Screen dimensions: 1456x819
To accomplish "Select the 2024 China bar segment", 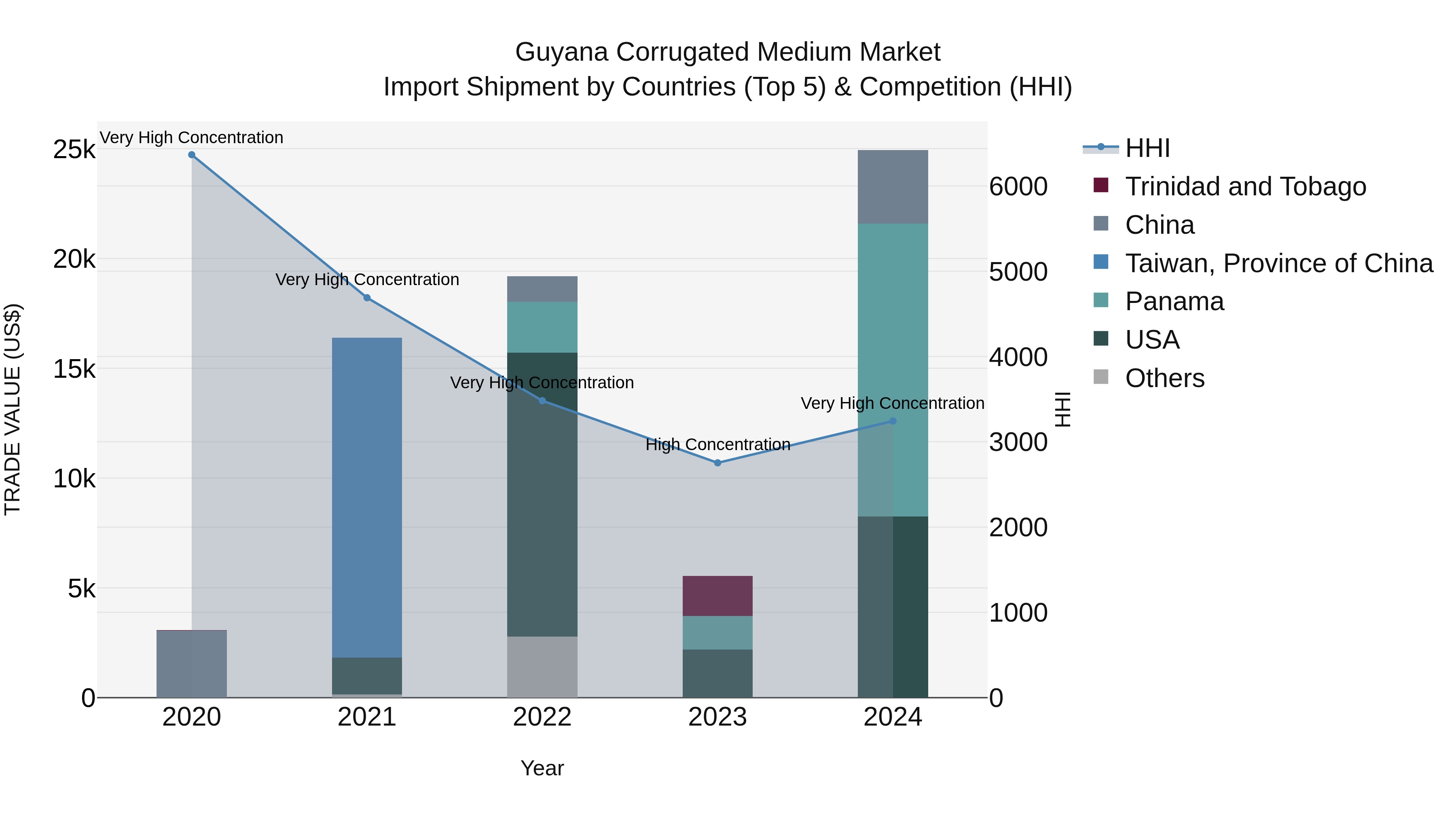I will tap(893, 186).
